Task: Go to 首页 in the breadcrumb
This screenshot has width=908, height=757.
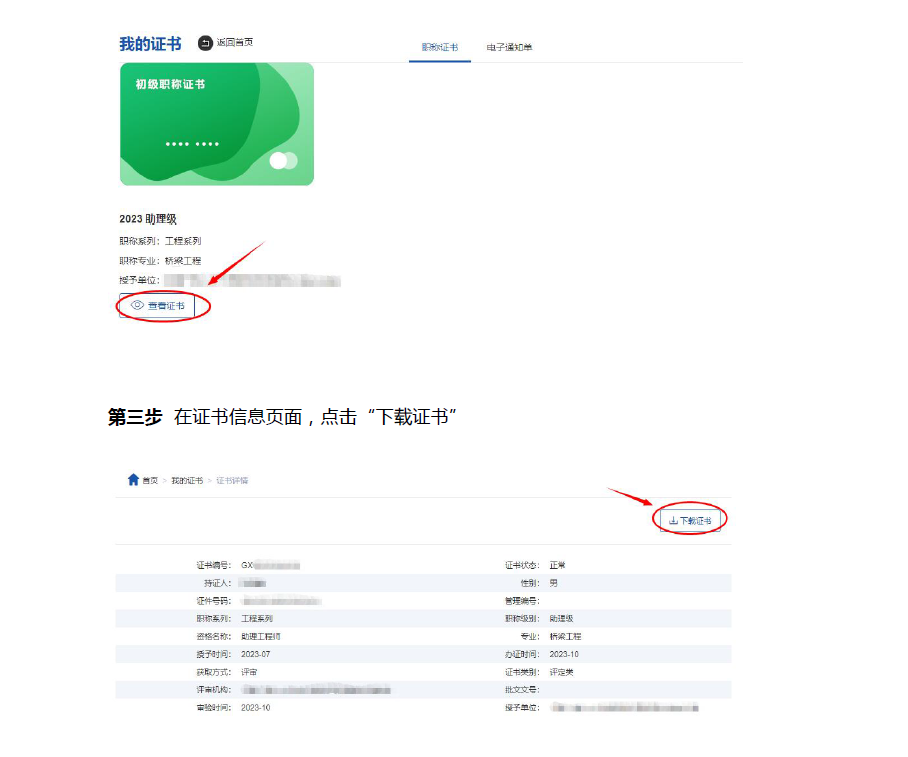Action: click(150, 481)
